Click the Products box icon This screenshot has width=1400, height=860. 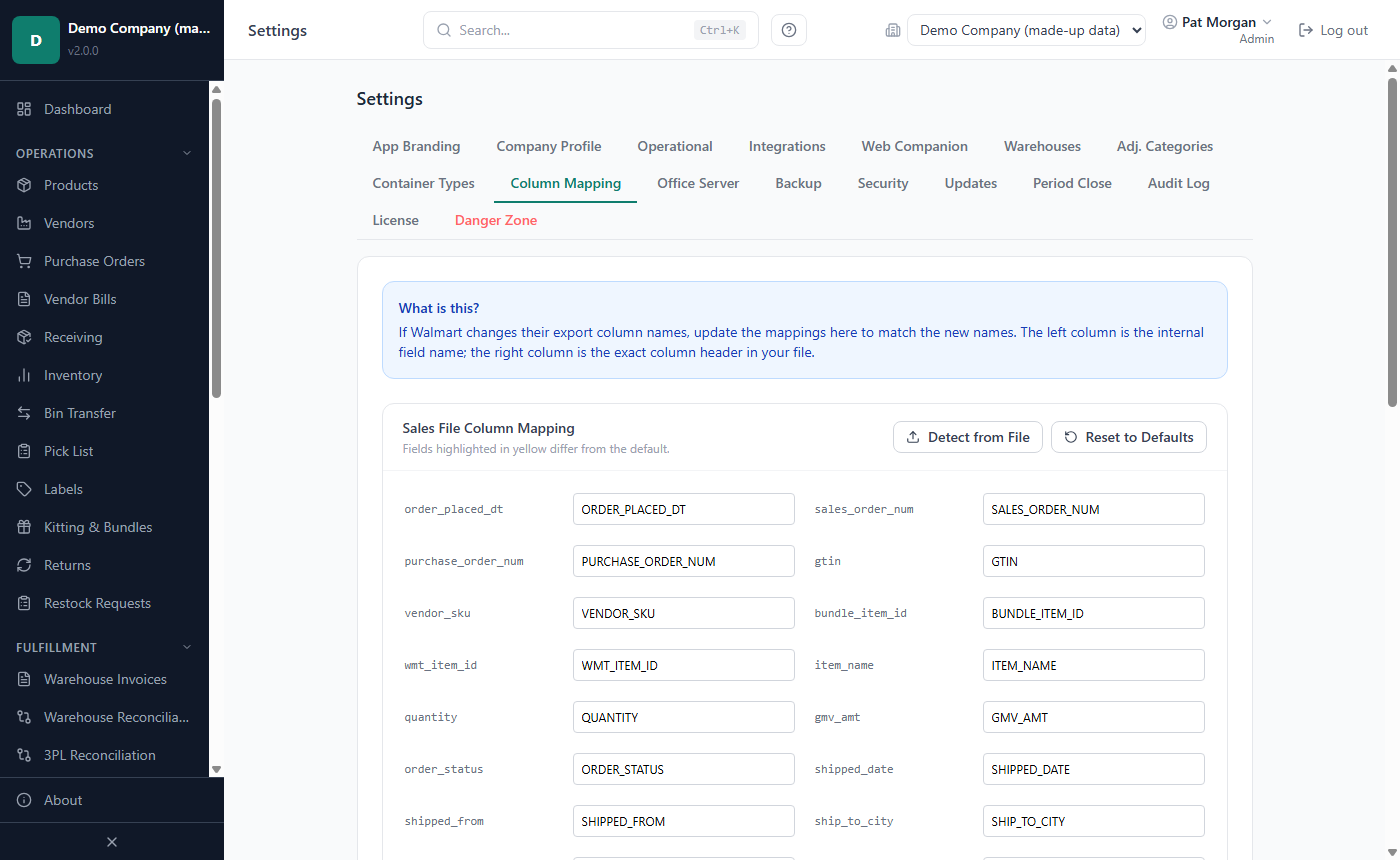tap(24, 185)
